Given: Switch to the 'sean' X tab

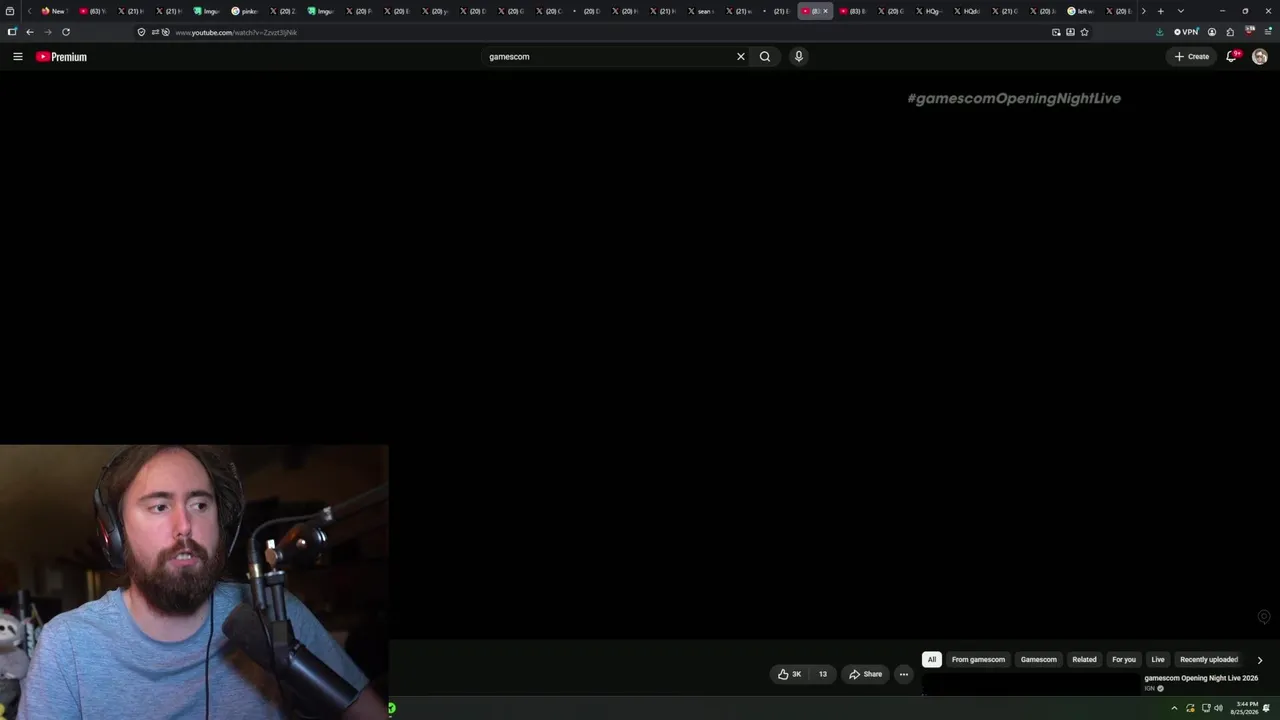Looking at the screenshot, I should pos(700,11).
